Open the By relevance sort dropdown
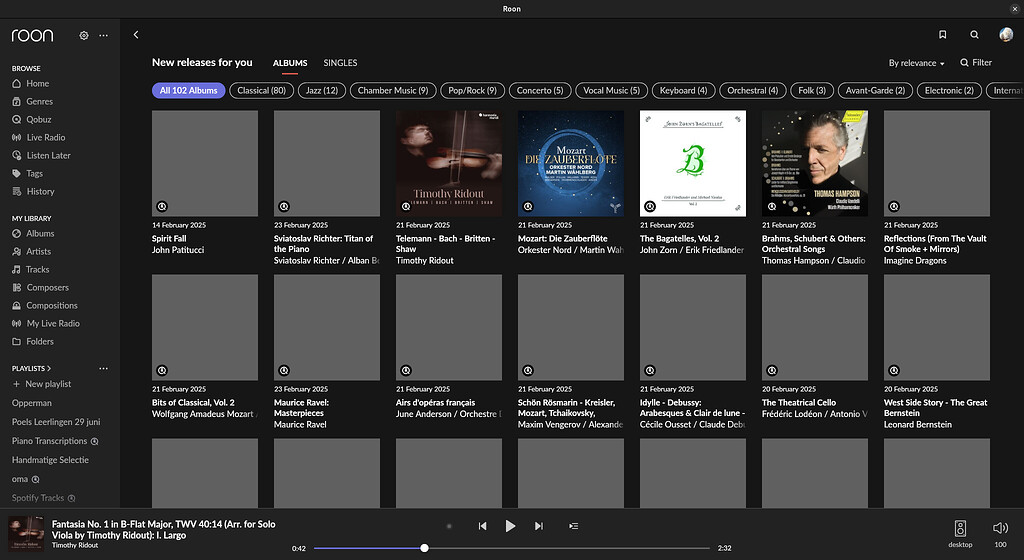 (916, 63)
